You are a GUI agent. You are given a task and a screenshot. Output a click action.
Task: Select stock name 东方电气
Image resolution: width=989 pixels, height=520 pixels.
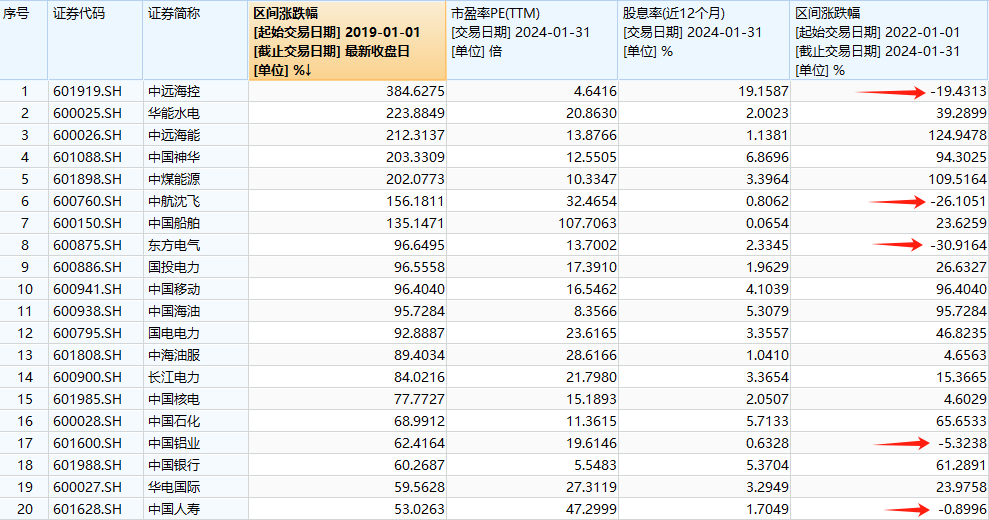point(174,245)
